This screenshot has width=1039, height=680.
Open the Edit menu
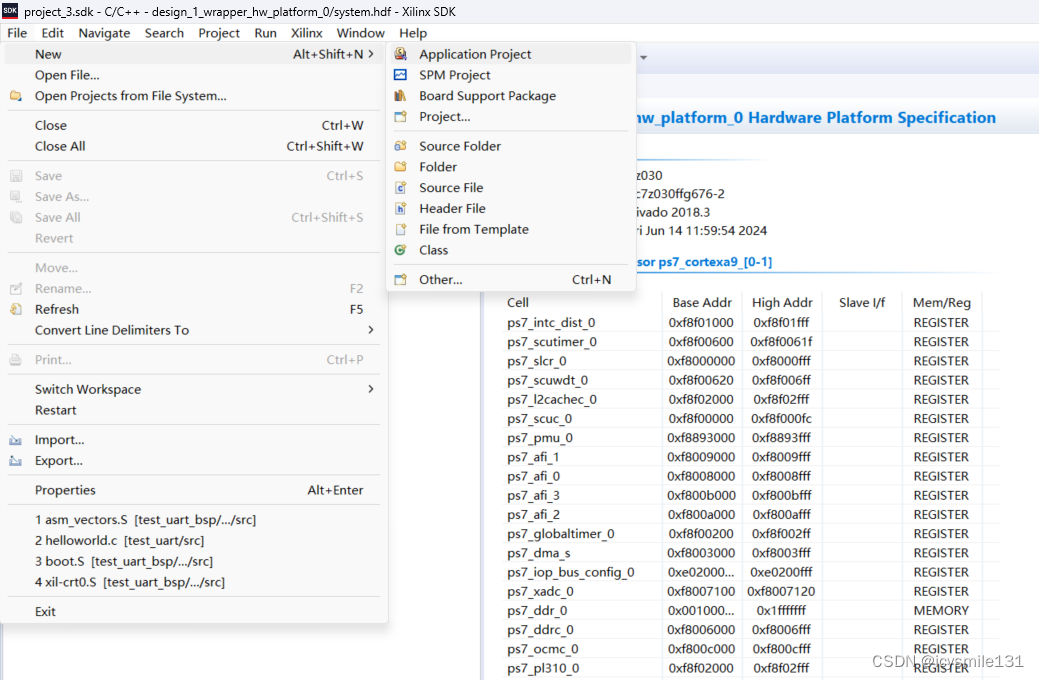[x=52, y=33]
